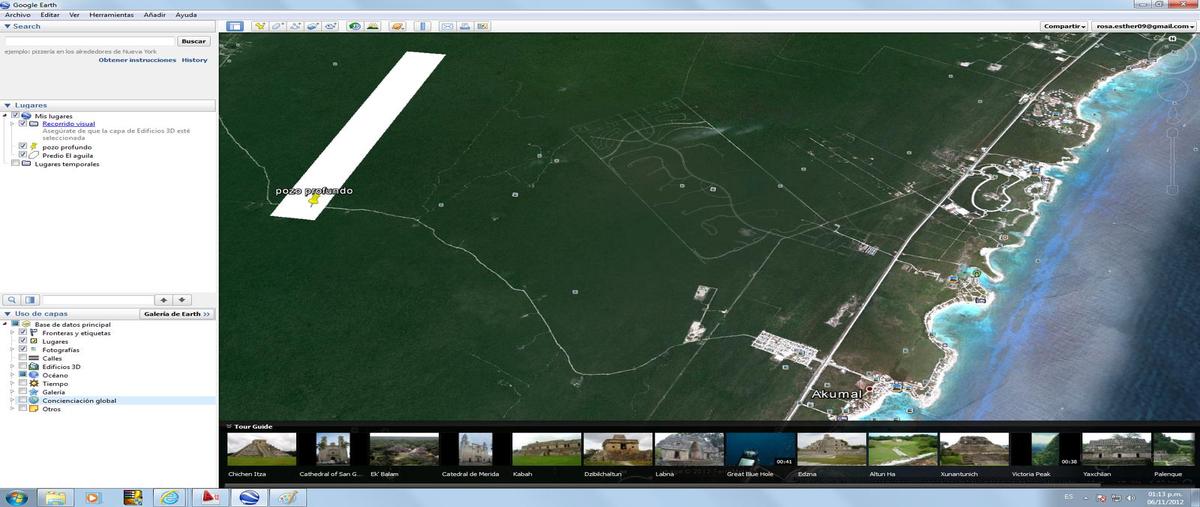Click the add placemark toolbar icon
The image size is (1200, 507).
[x=260, y=26]
